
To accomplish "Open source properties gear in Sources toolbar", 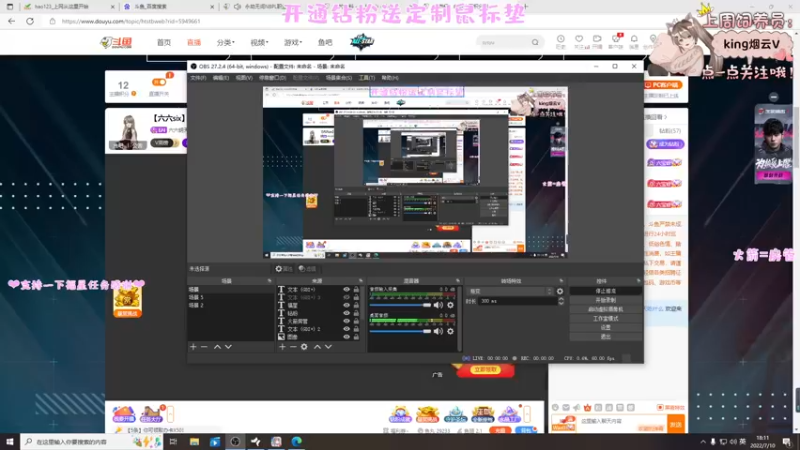I will 304,347.
